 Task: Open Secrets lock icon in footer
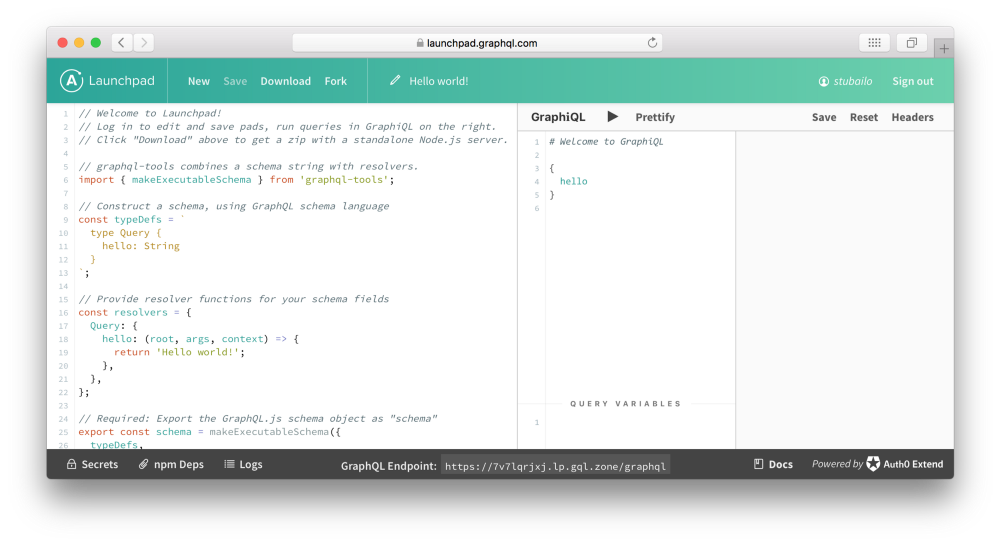pyautogui.click(x=71, y=464)
